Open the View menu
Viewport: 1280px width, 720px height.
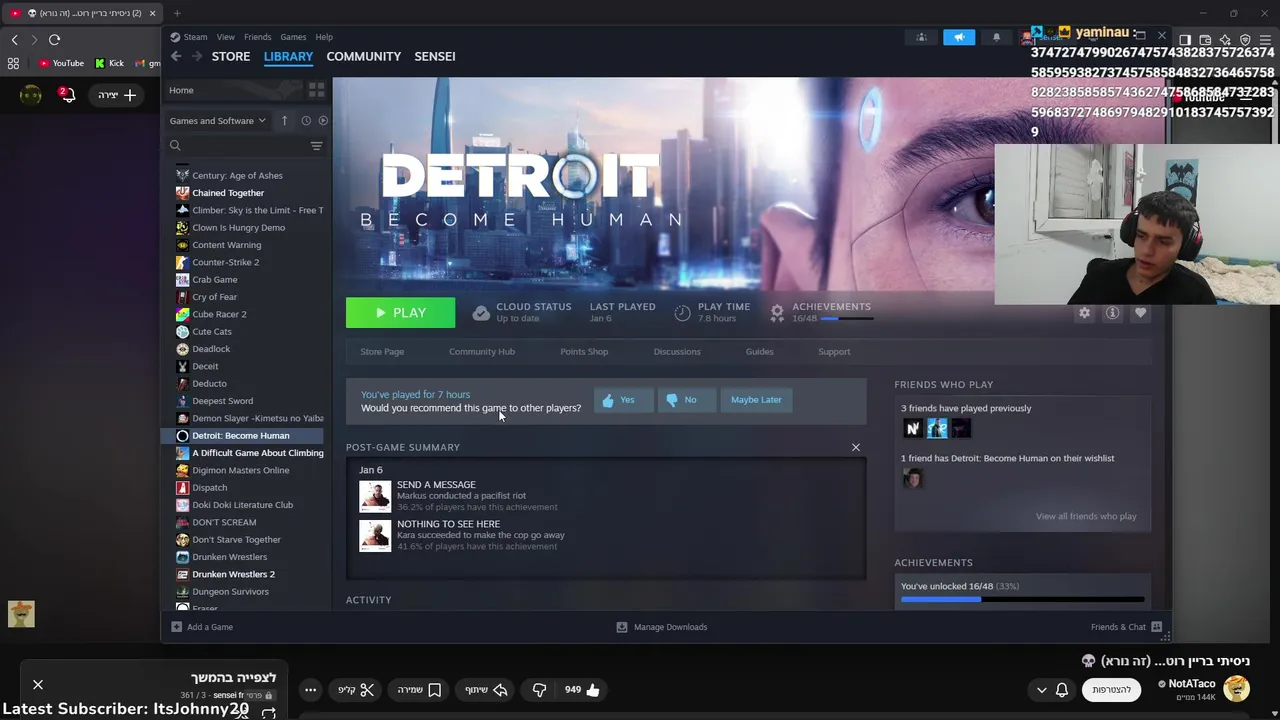(226, 37)
